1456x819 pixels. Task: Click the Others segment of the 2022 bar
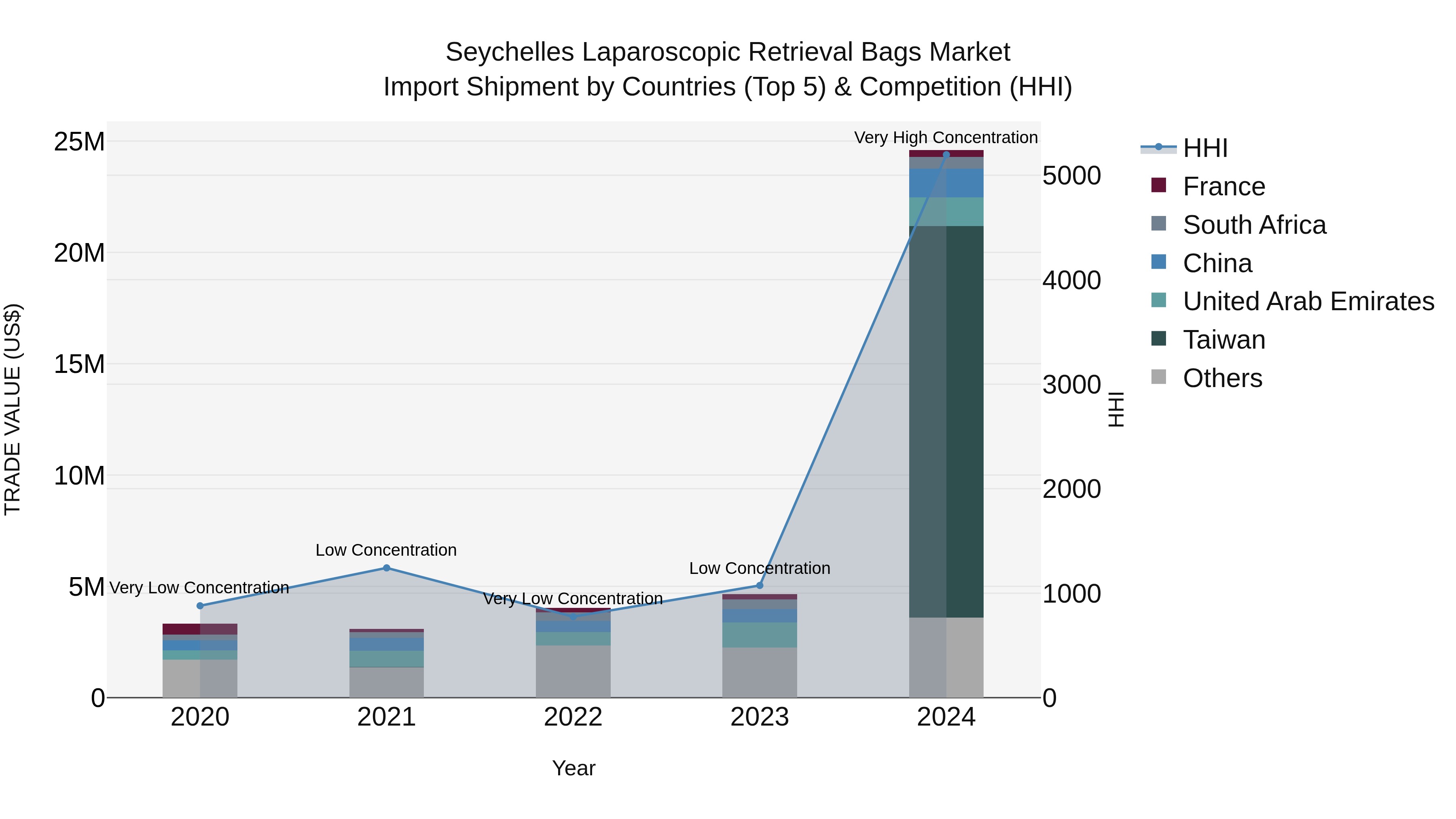pyautogui.click(x=573, y=671)
